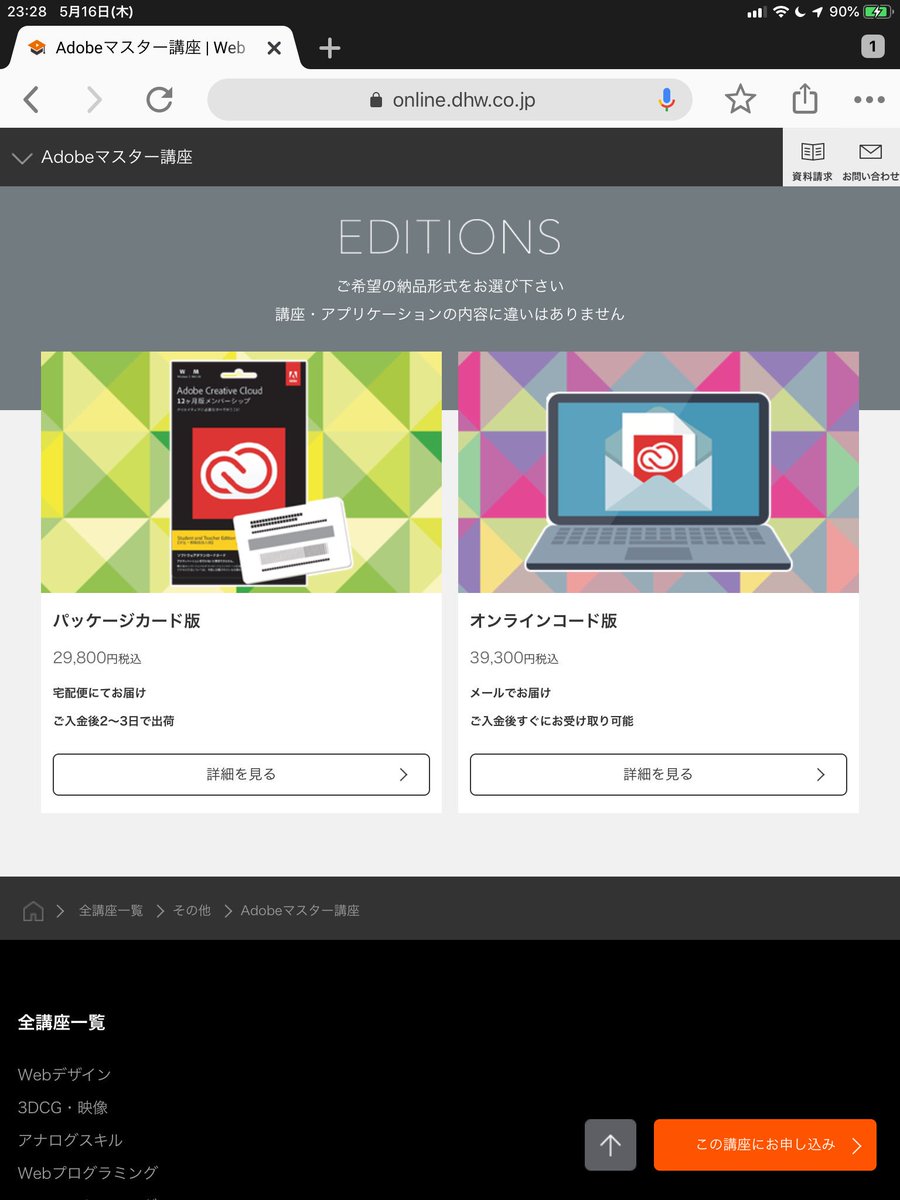Open the browser more options menu
900x1200 pixels.
tap(869, 100)
